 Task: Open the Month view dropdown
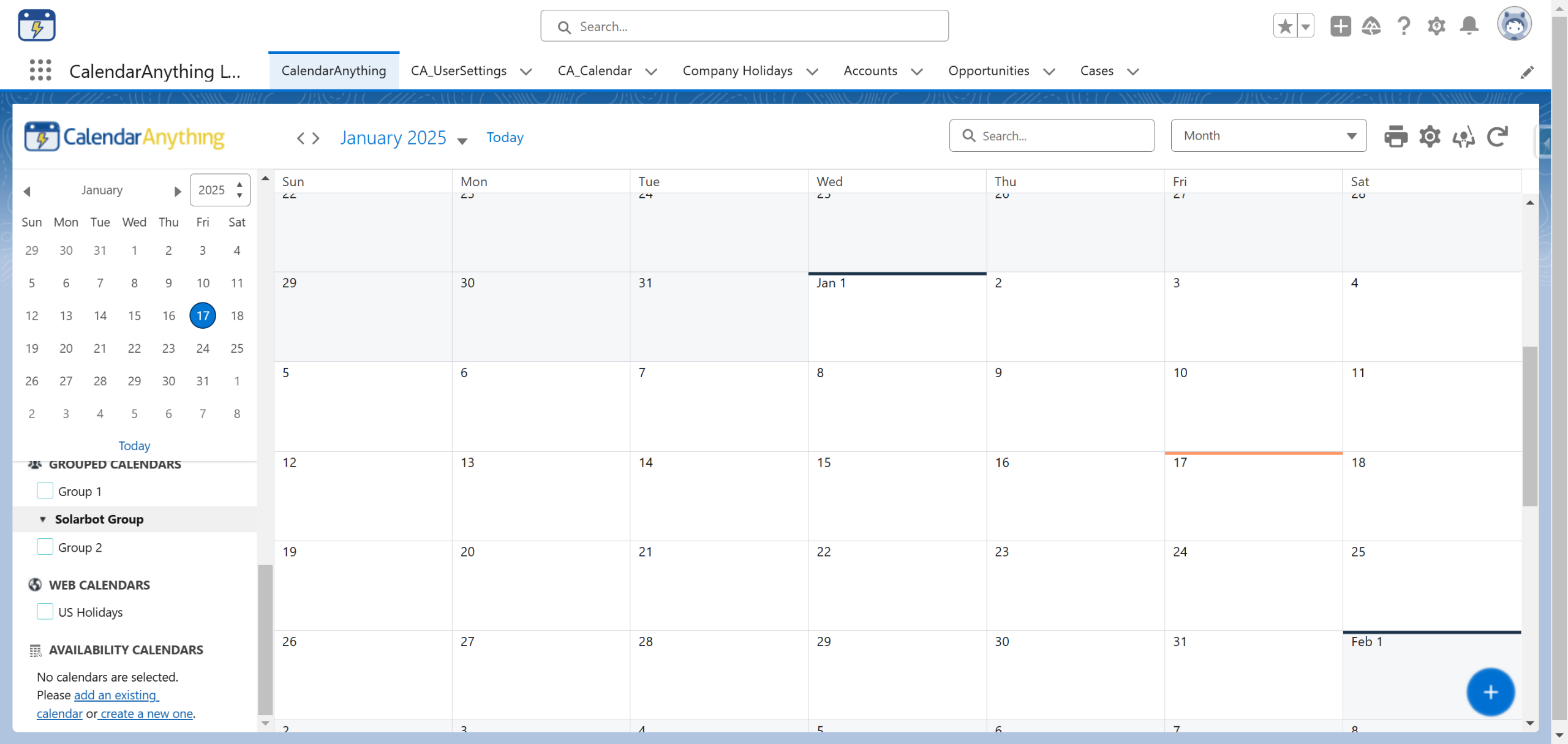tap(1268, 136)
